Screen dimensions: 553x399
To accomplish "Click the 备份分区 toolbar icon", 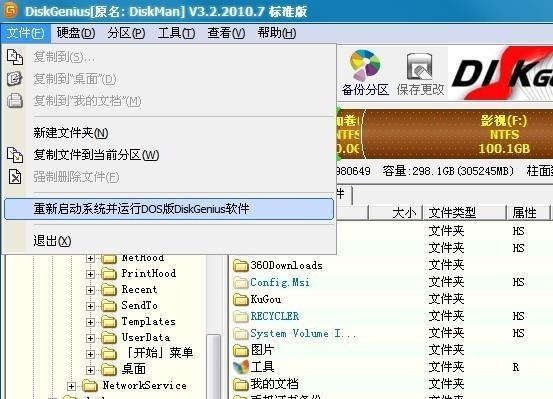I will pos(365,66).
